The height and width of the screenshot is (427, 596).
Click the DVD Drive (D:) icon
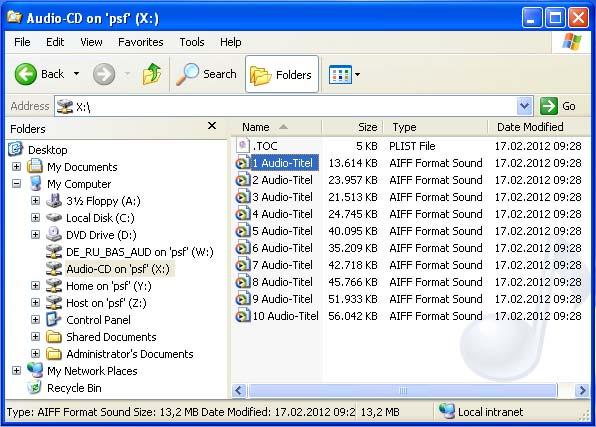54,234
